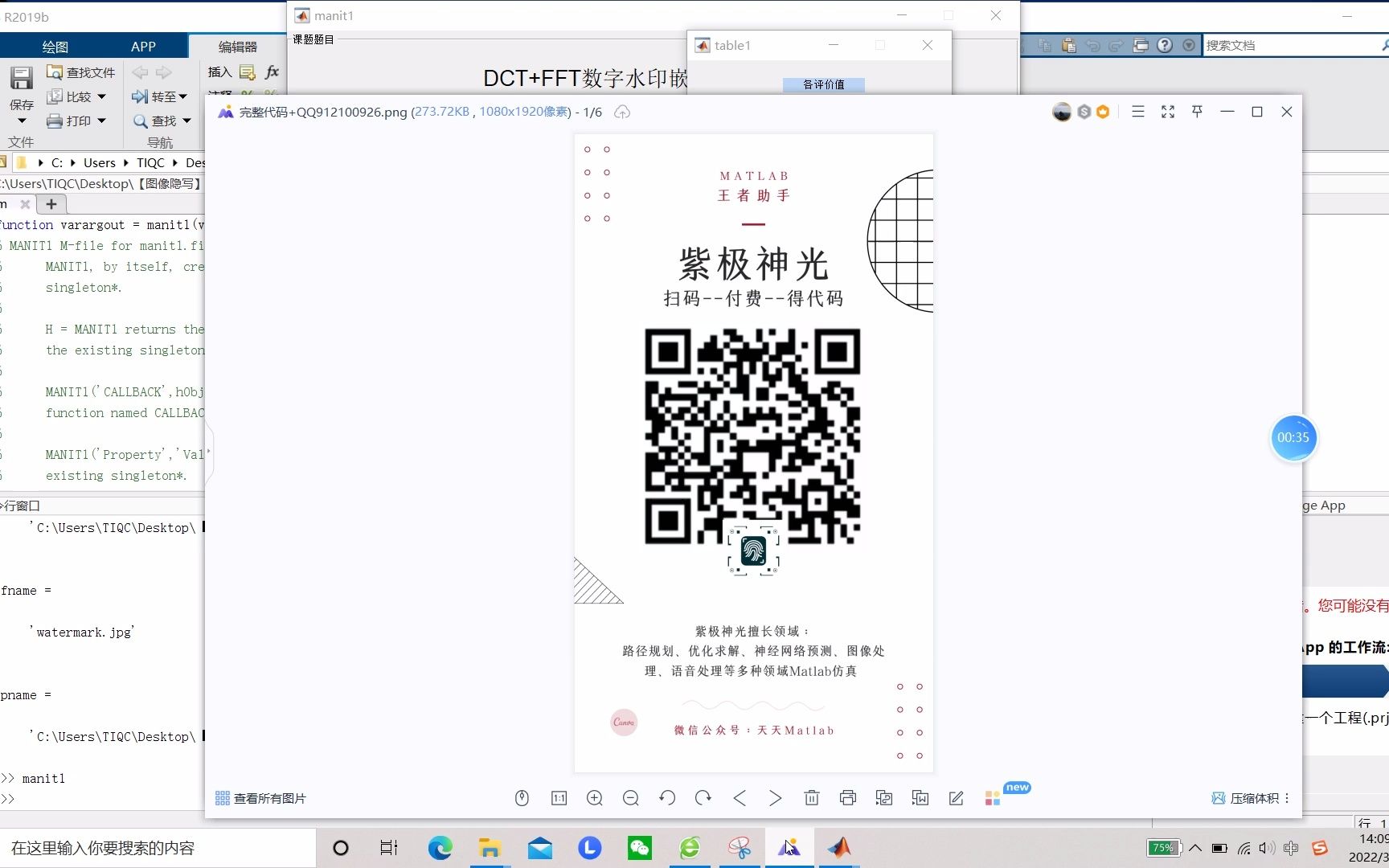Enter full screen in the image viewer

click(x=1168, y=112)
